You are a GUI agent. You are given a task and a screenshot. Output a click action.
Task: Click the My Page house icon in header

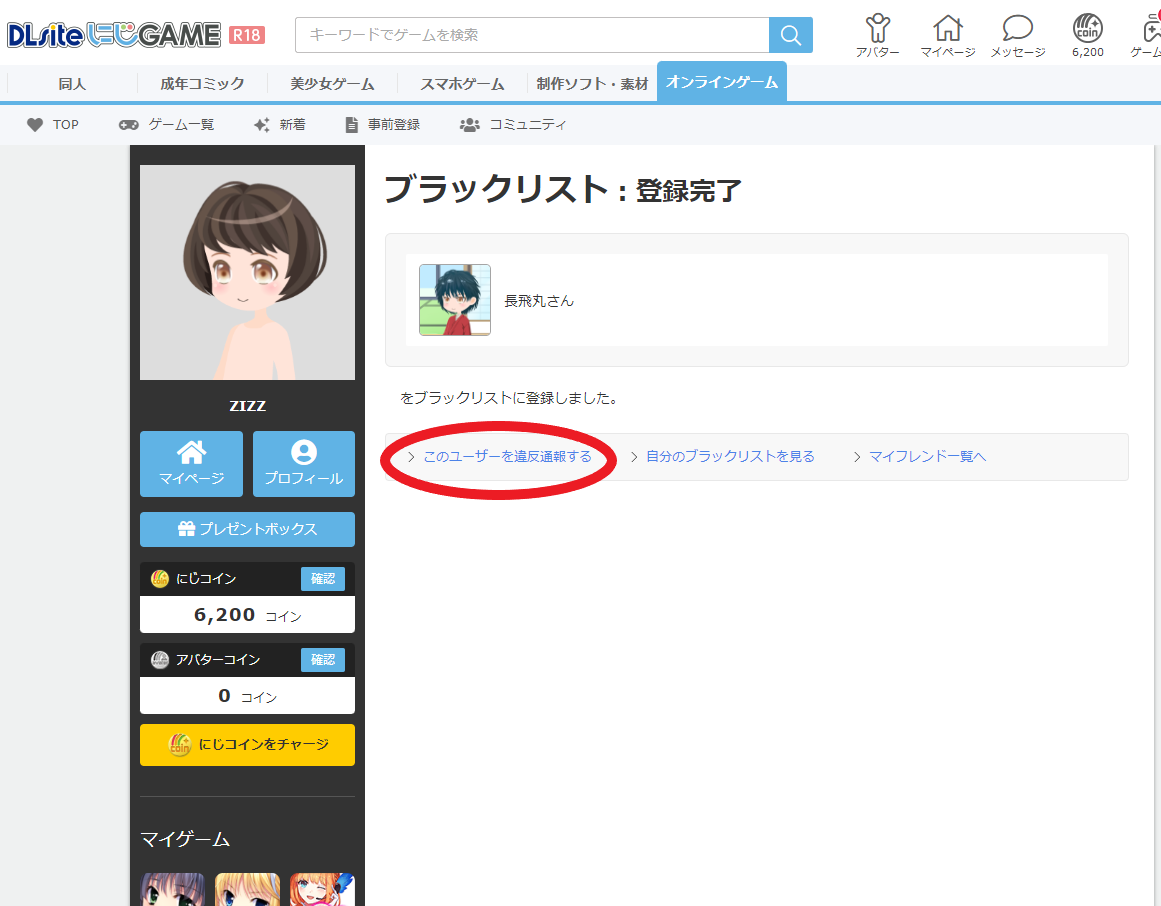947,35
